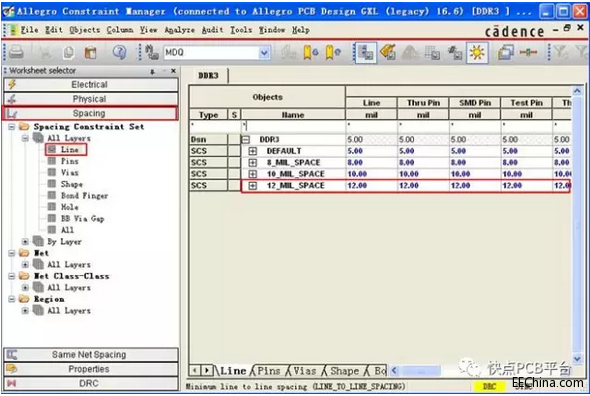Image resolution: width=590 pixels, height=396 pixels.
Task: Click the cascading windows toolbar icon
Action: point(506,52)
